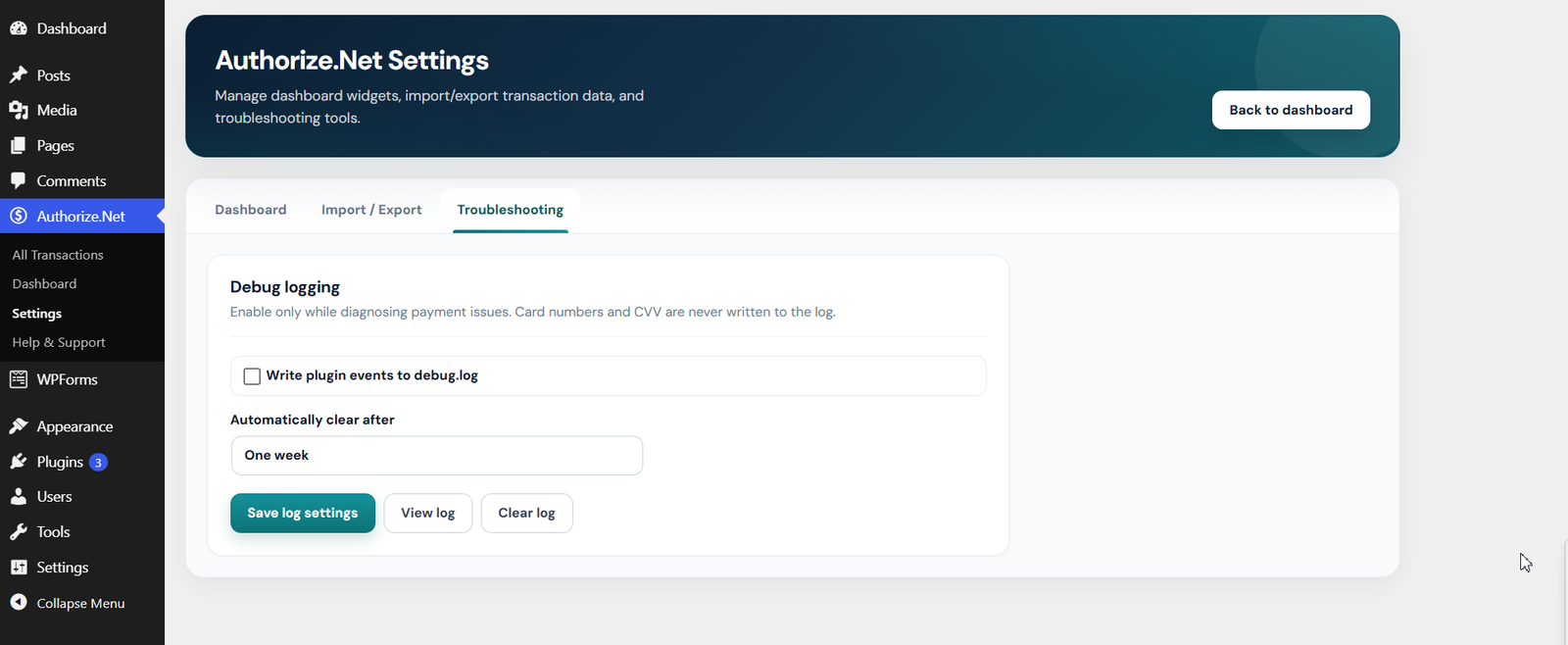Open the View log button
The width and height of the screenshot is (1568, 645).
tap(428, 514)
